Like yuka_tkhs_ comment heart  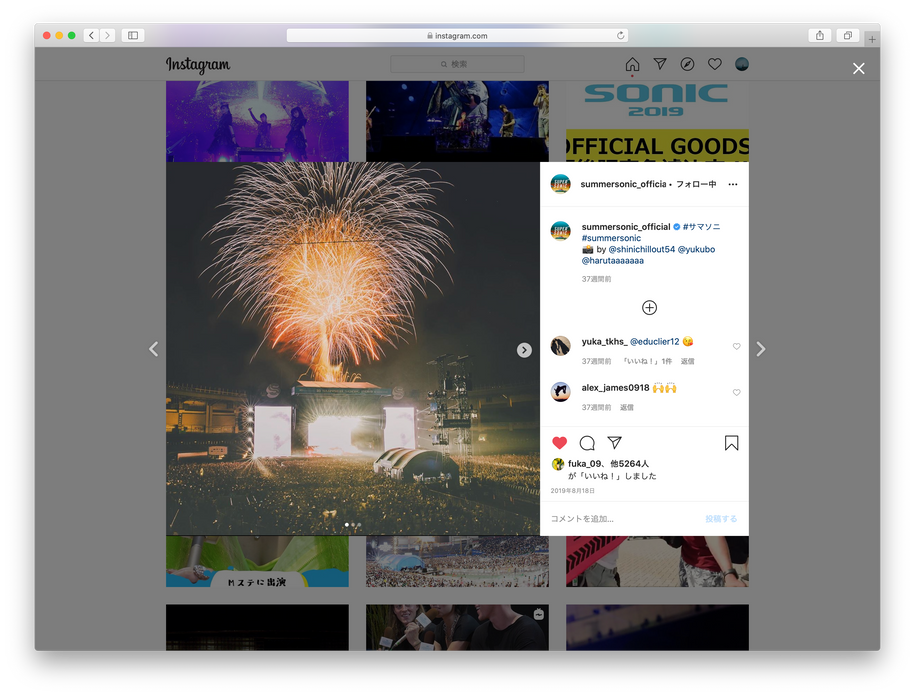click(736, 346)
